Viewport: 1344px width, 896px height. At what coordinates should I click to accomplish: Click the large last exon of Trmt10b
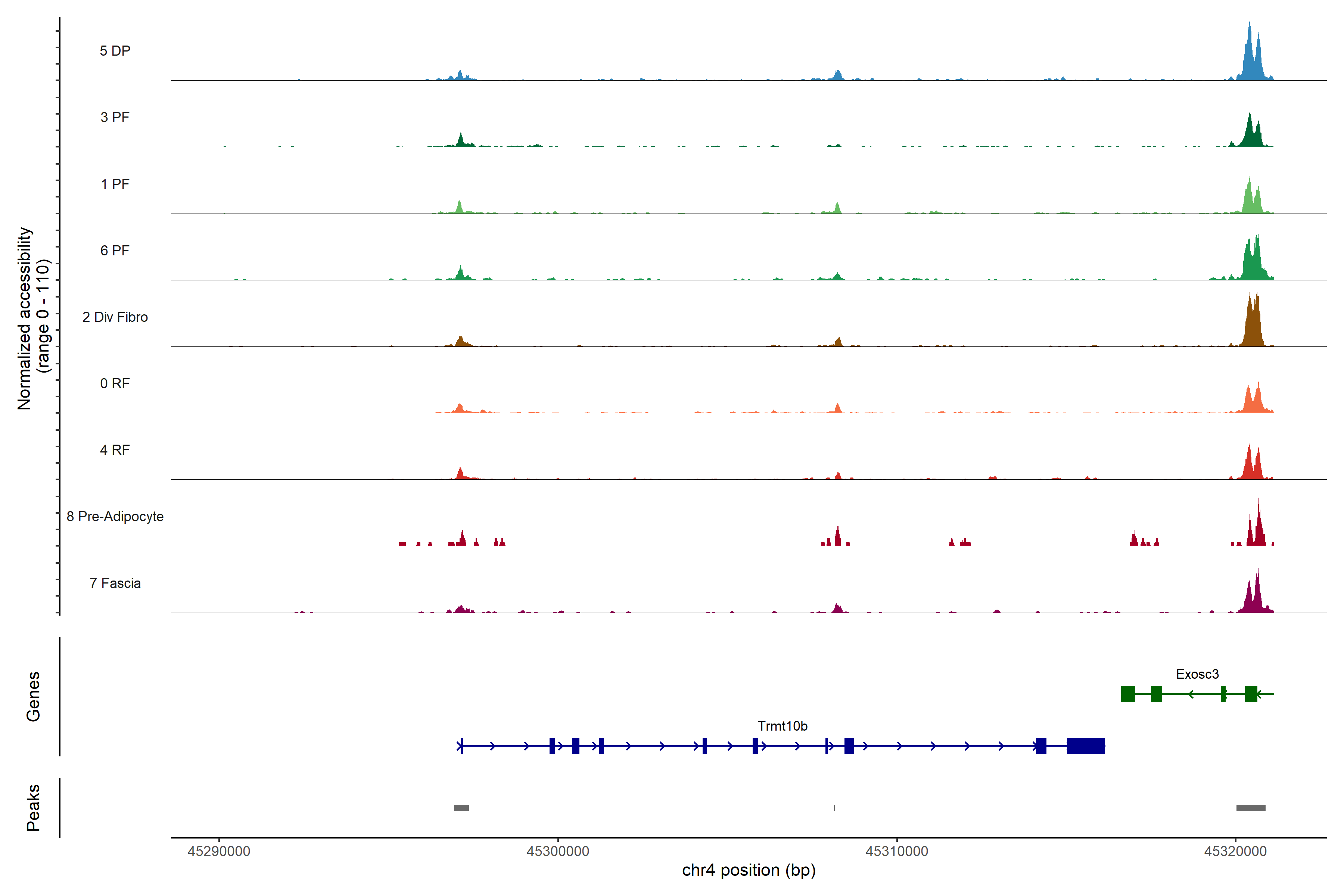tap(1085, 746)
